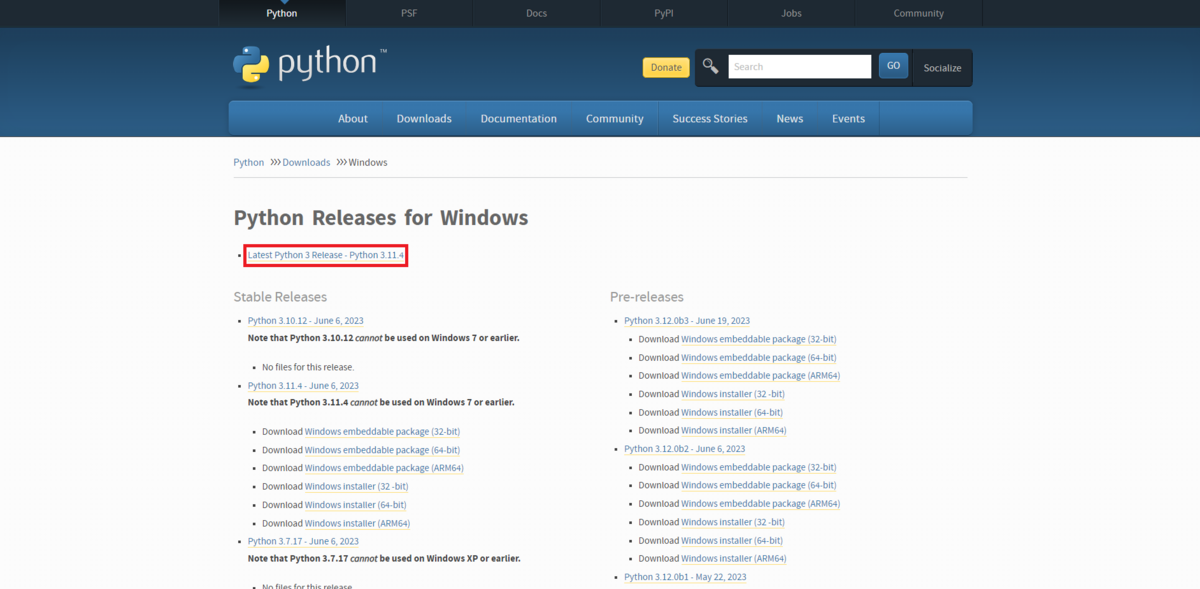This screenshot has width=1200, height=589.
Task: Go to Downloads breadcrumb link
Action: 306,162
